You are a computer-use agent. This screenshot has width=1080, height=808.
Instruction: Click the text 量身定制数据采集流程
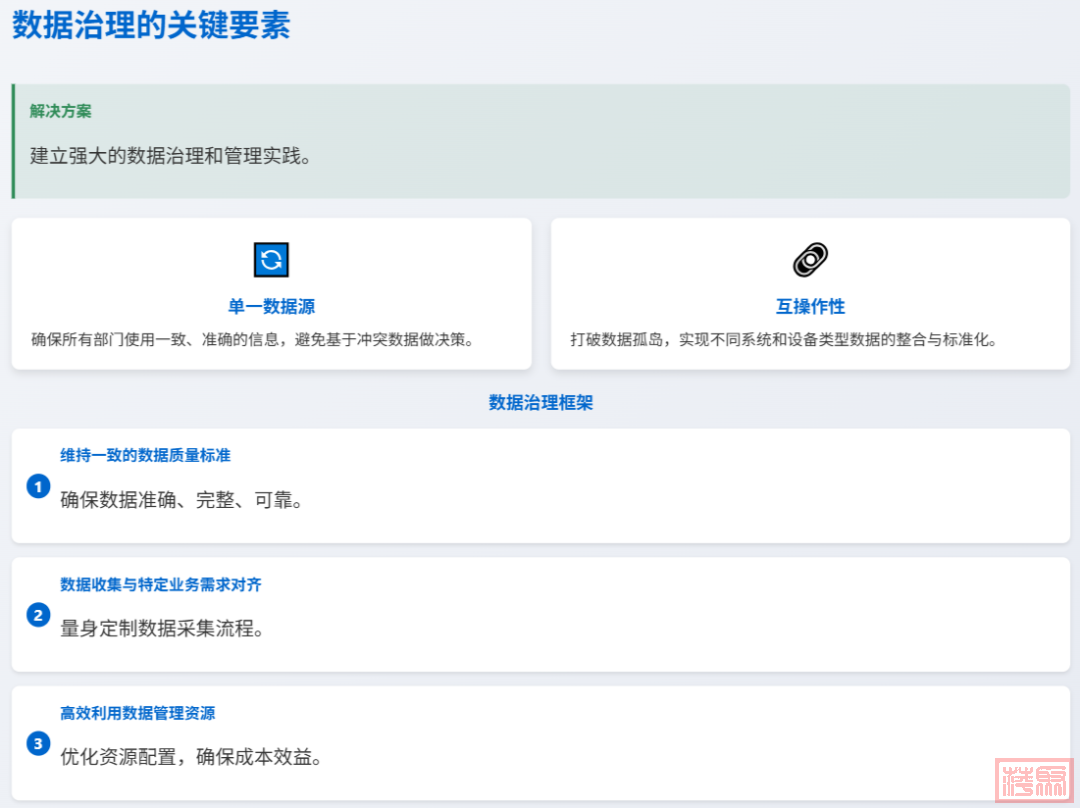click(x=162, y=629)
